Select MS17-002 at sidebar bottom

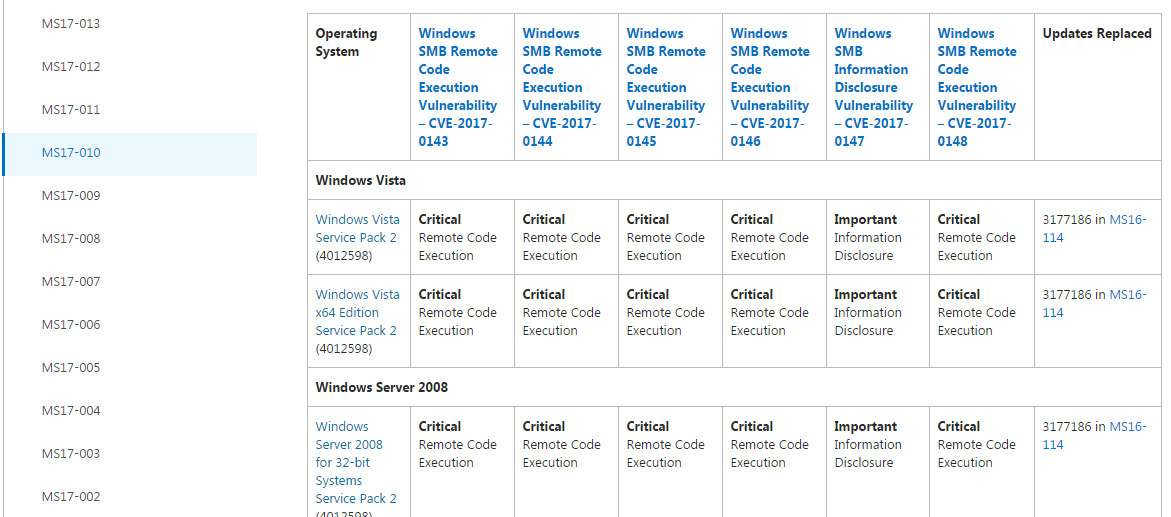(x=71, y=497)
